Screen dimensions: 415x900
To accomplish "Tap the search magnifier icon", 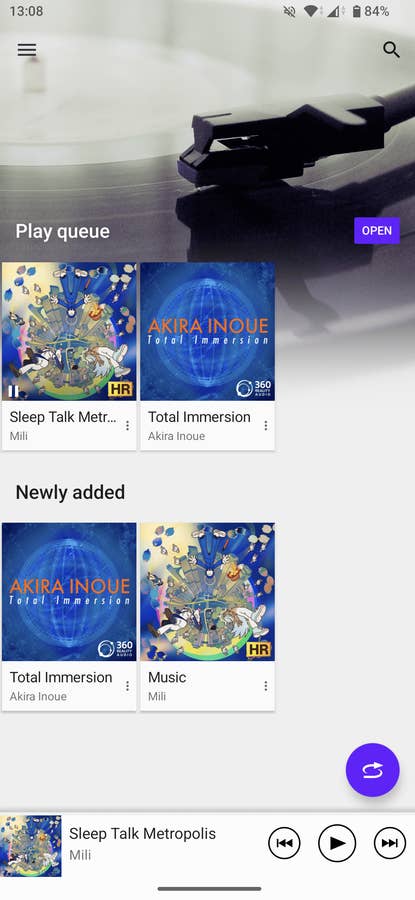I will [391, 50].
